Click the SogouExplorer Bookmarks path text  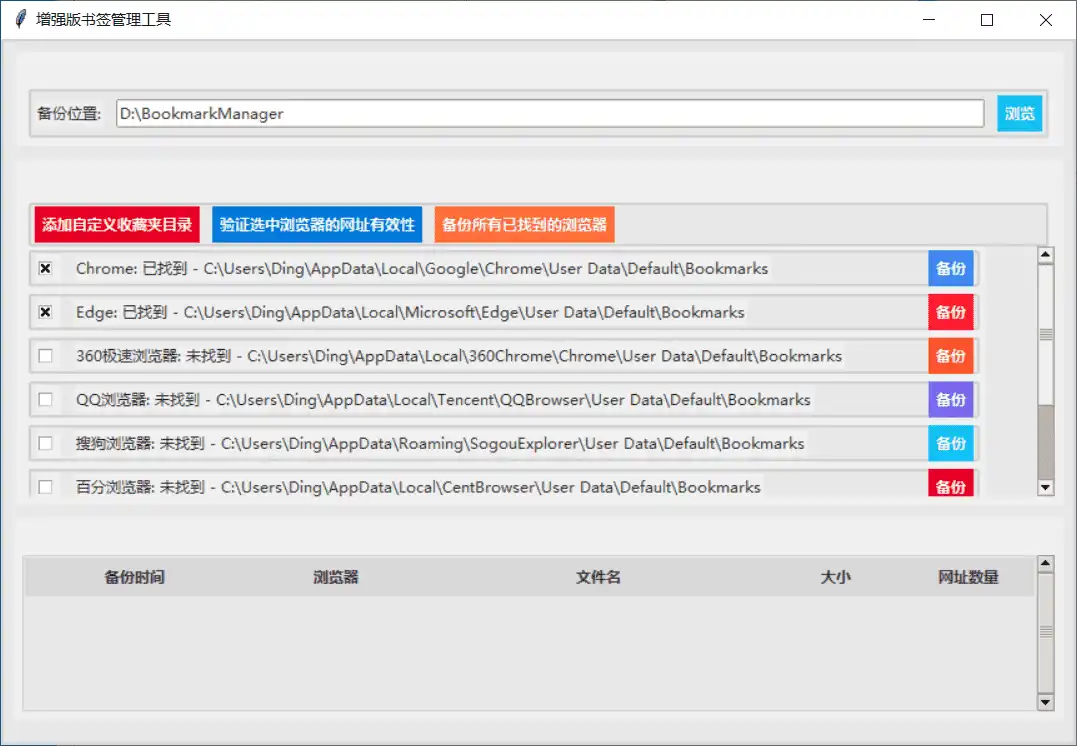[x=512, y=444]
